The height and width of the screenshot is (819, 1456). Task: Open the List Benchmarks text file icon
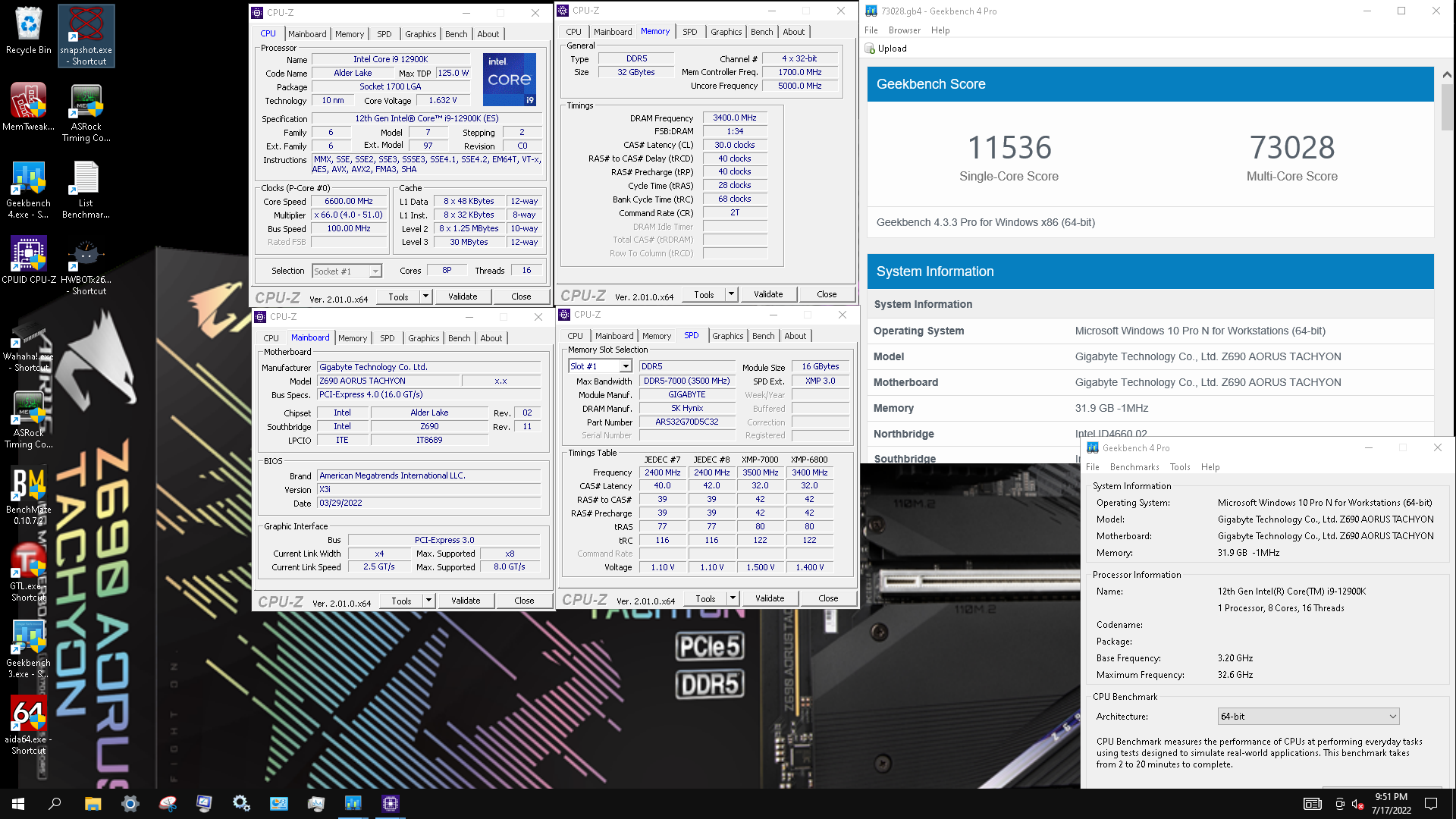tap(86, 190)
